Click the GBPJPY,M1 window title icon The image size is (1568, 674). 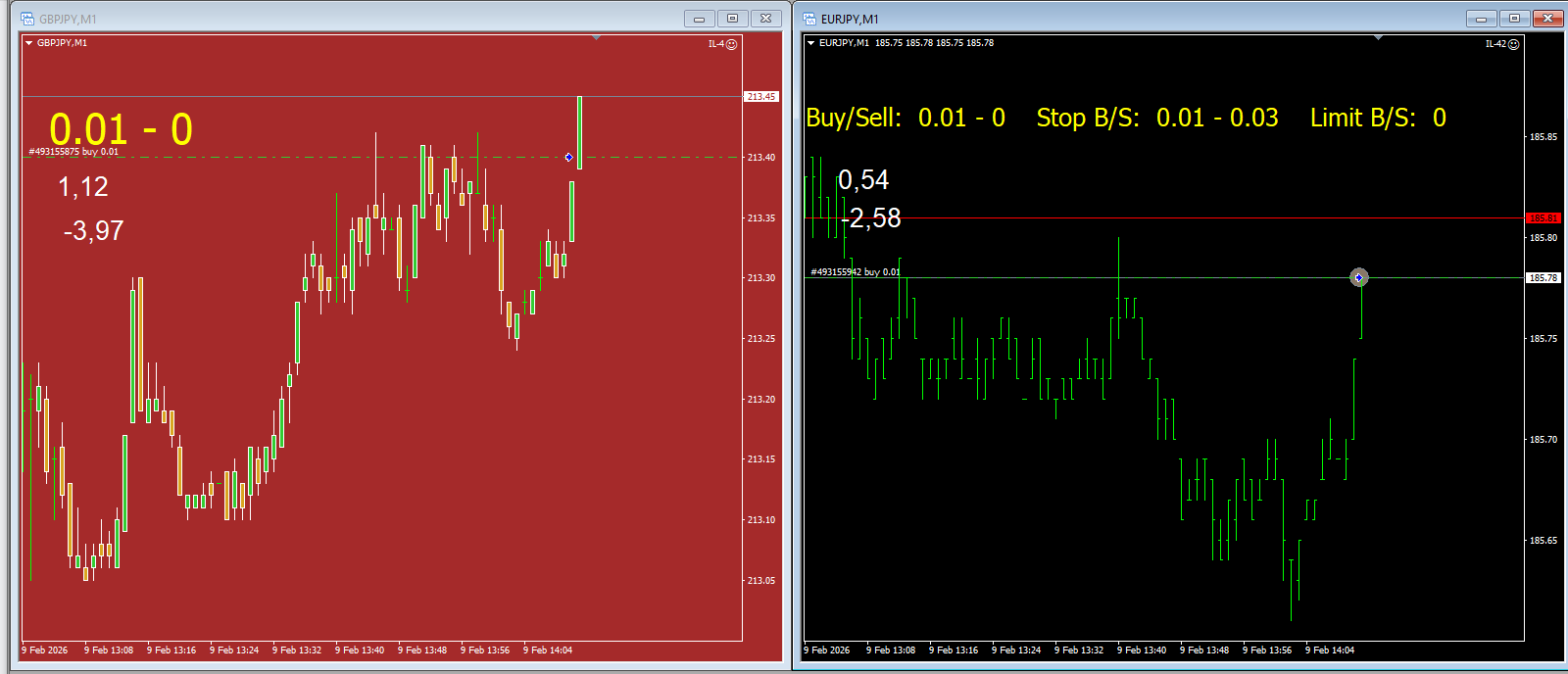pos(27,19)
